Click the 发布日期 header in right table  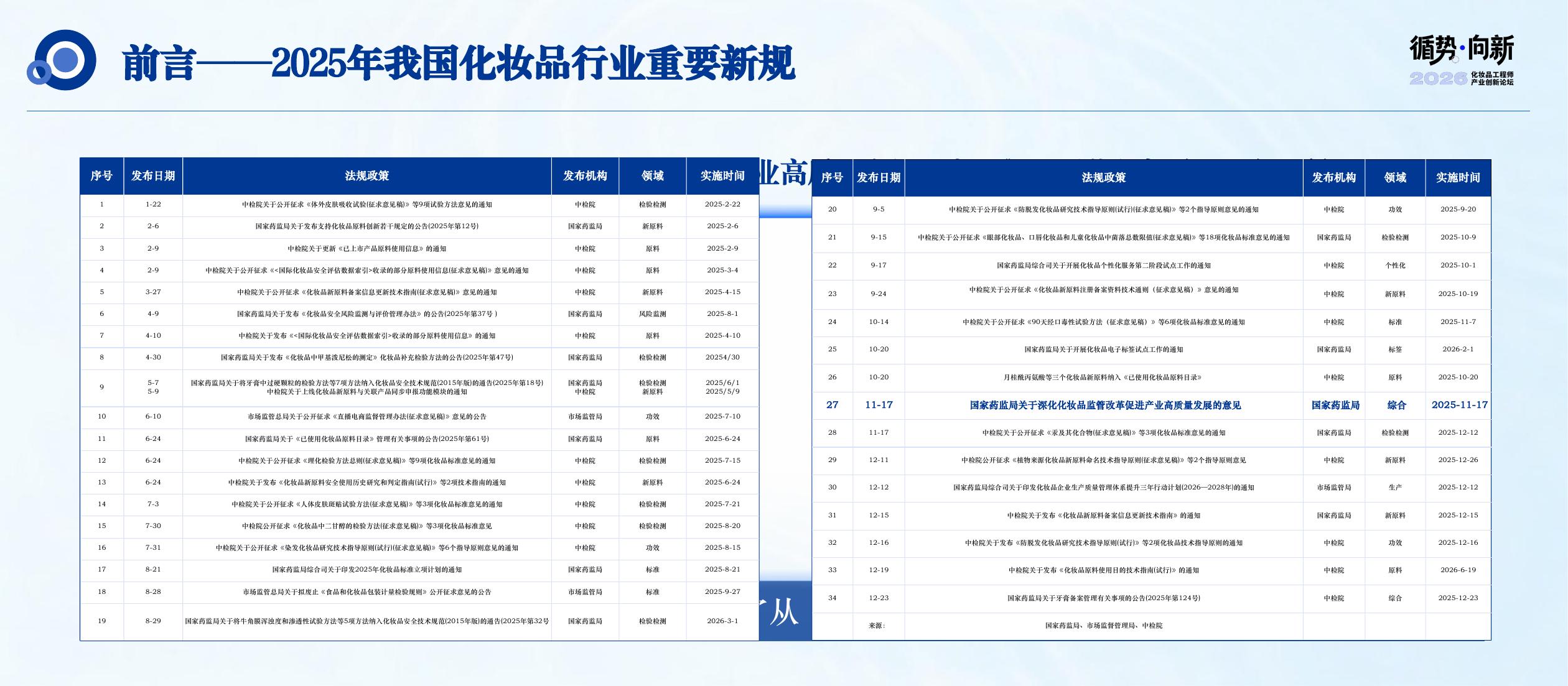(878, 178)
